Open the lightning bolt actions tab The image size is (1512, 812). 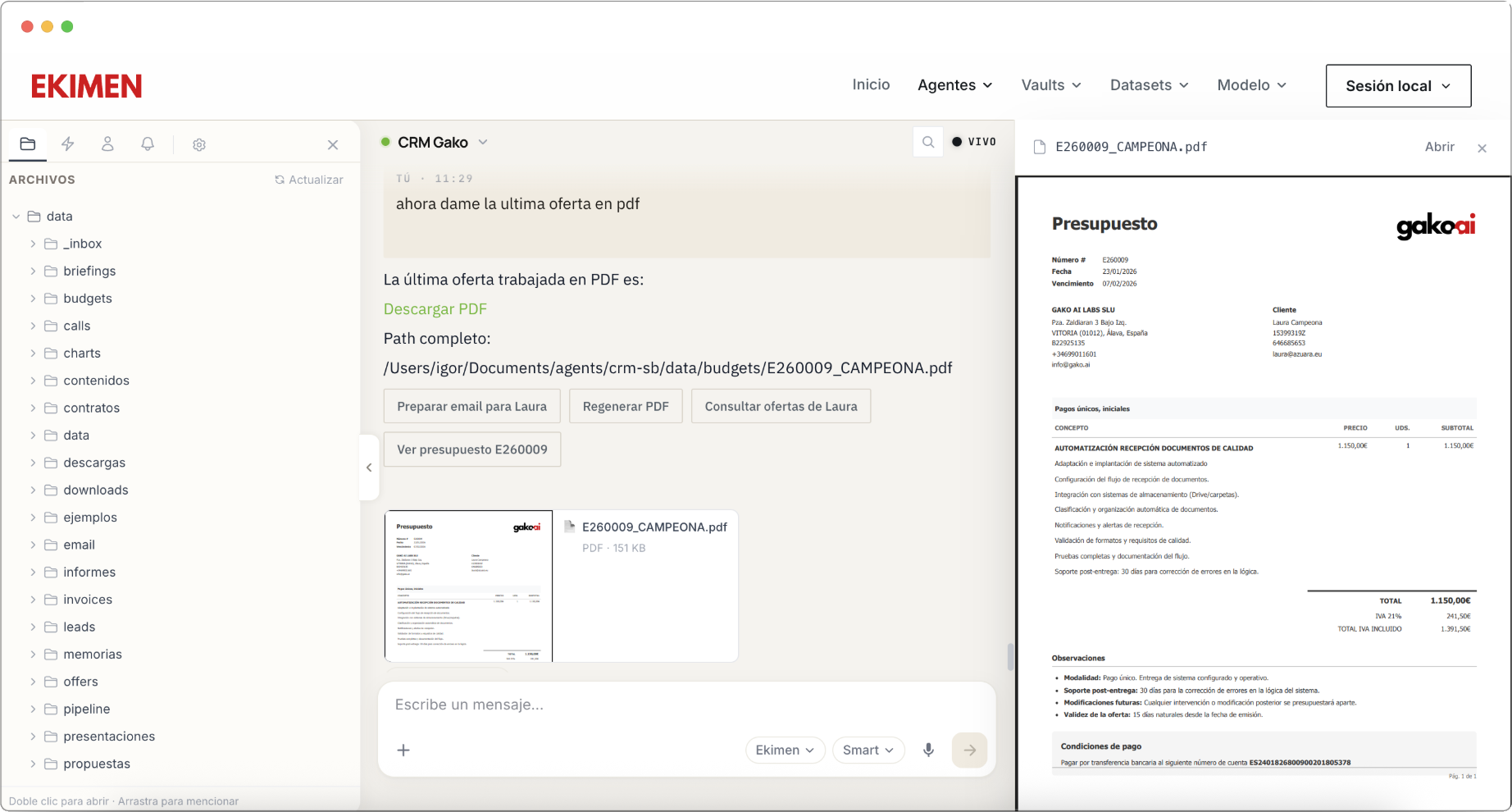pos(68,144)
